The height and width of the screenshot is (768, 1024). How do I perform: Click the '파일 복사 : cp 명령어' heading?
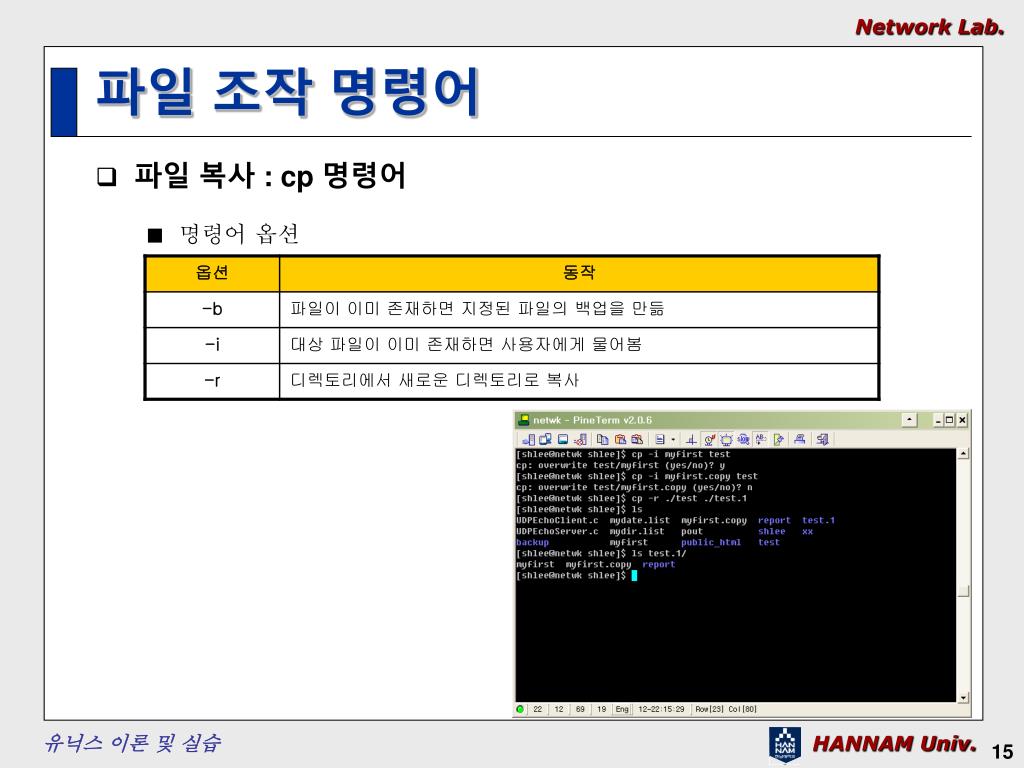tap(270, 176)
